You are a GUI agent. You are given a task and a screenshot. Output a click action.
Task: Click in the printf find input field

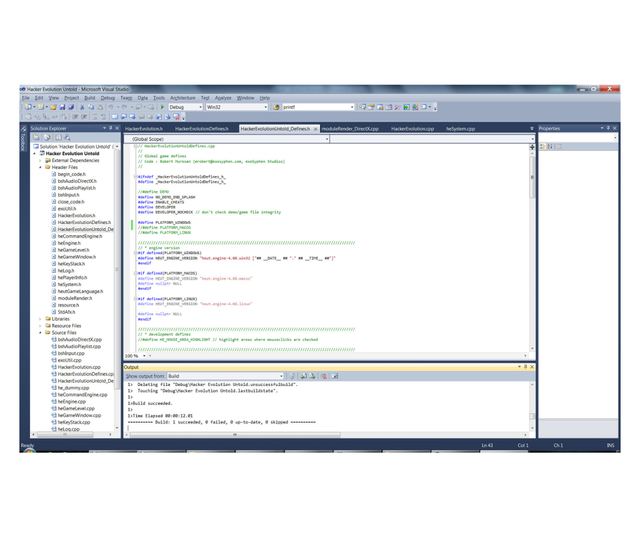pyautogui.click(x=316, y=107)
